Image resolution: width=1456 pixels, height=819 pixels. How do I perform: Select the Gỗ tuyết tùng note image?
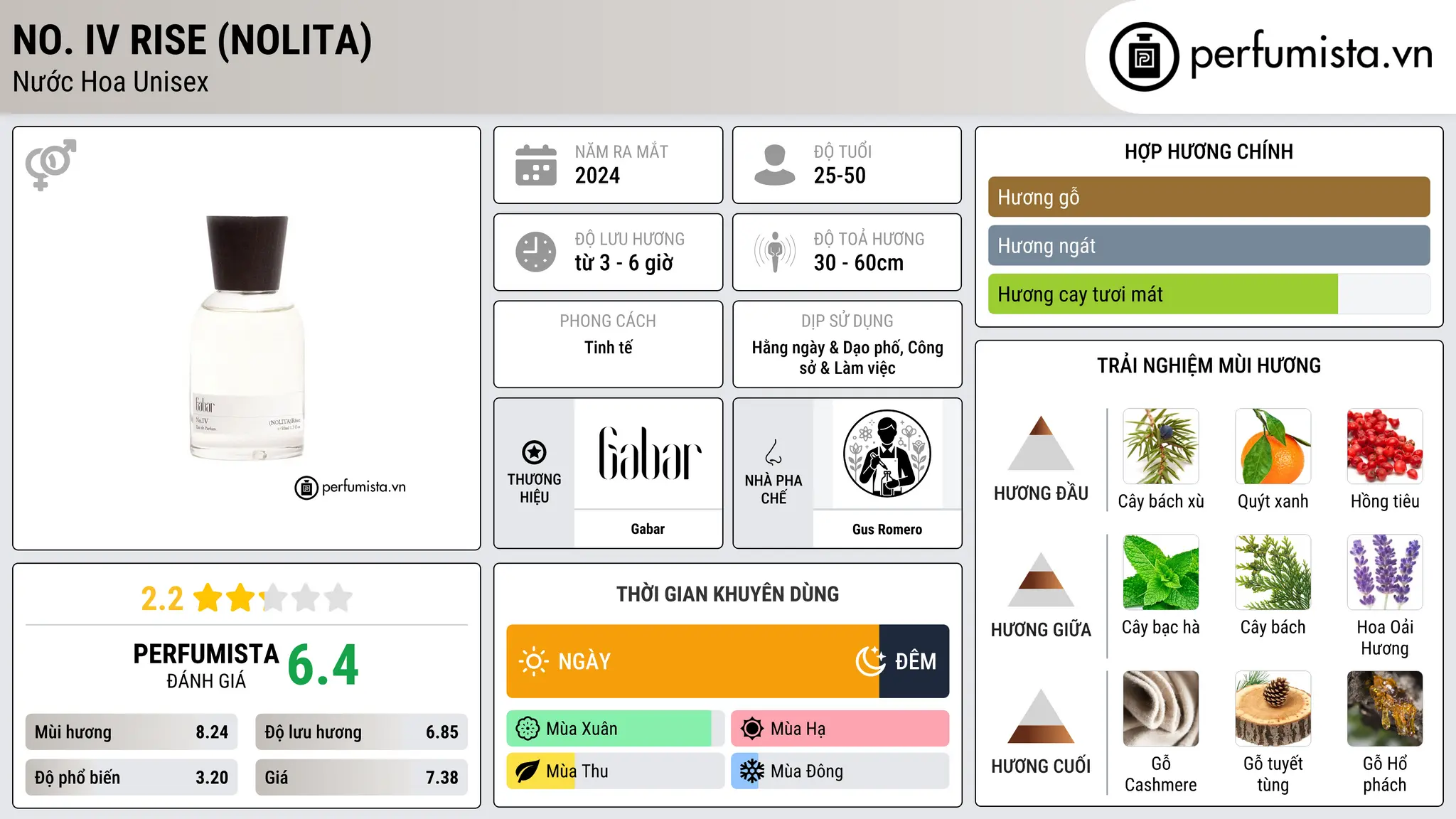pyautogui.click(x=1273, y=709)
